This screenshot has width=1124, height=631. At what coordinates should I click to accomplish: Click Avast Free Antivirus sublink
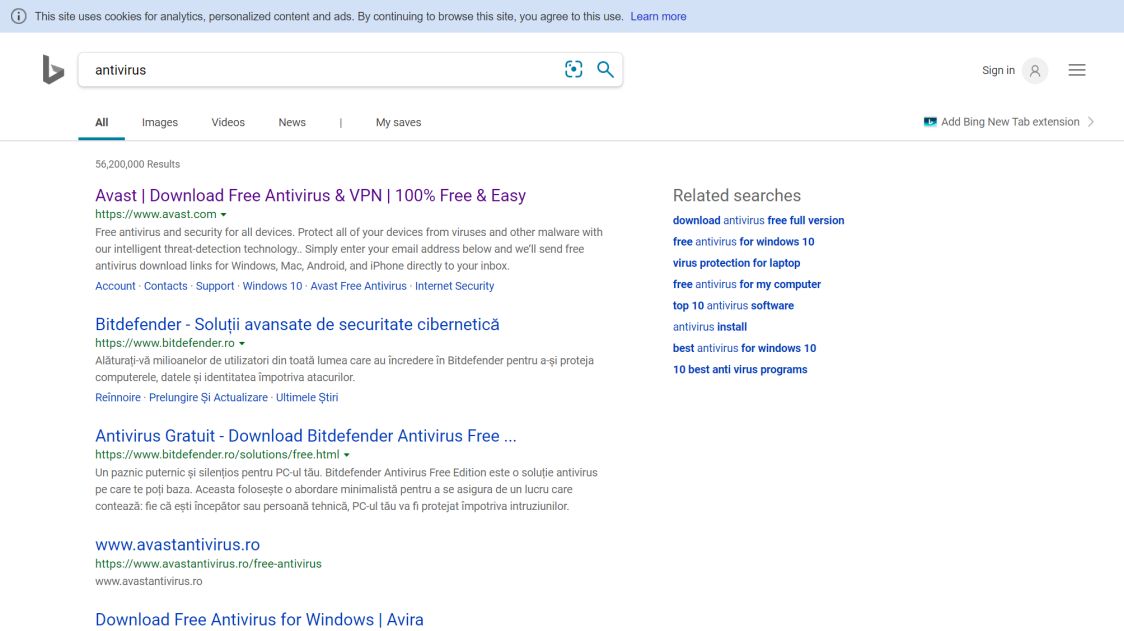[x=358, y=286]
